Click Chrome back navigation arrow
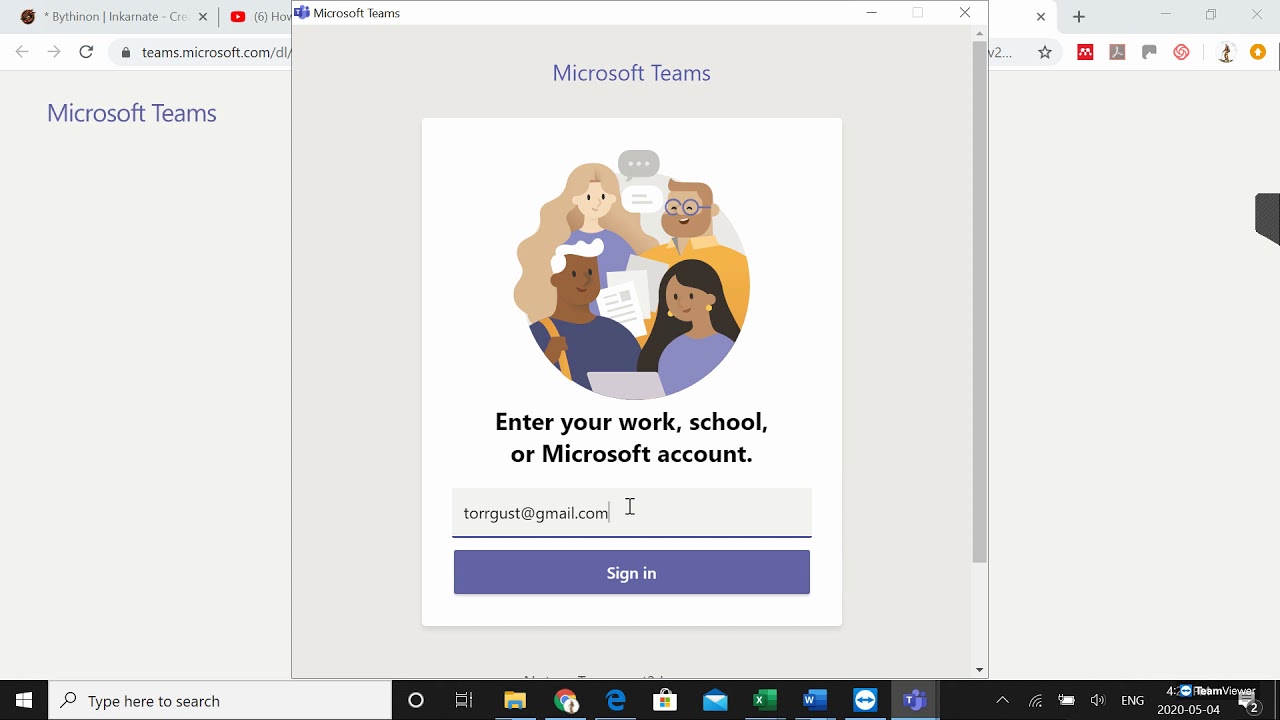 click(22, 52)
